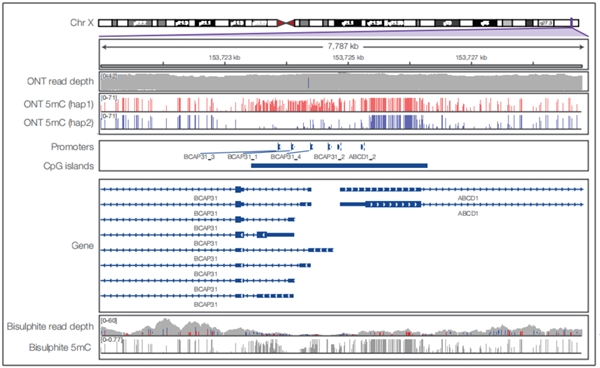600x368 pixels.
Task: Click the [0-0.77] data range on Bisulphite 5mC
Action: tap(112, 339)
